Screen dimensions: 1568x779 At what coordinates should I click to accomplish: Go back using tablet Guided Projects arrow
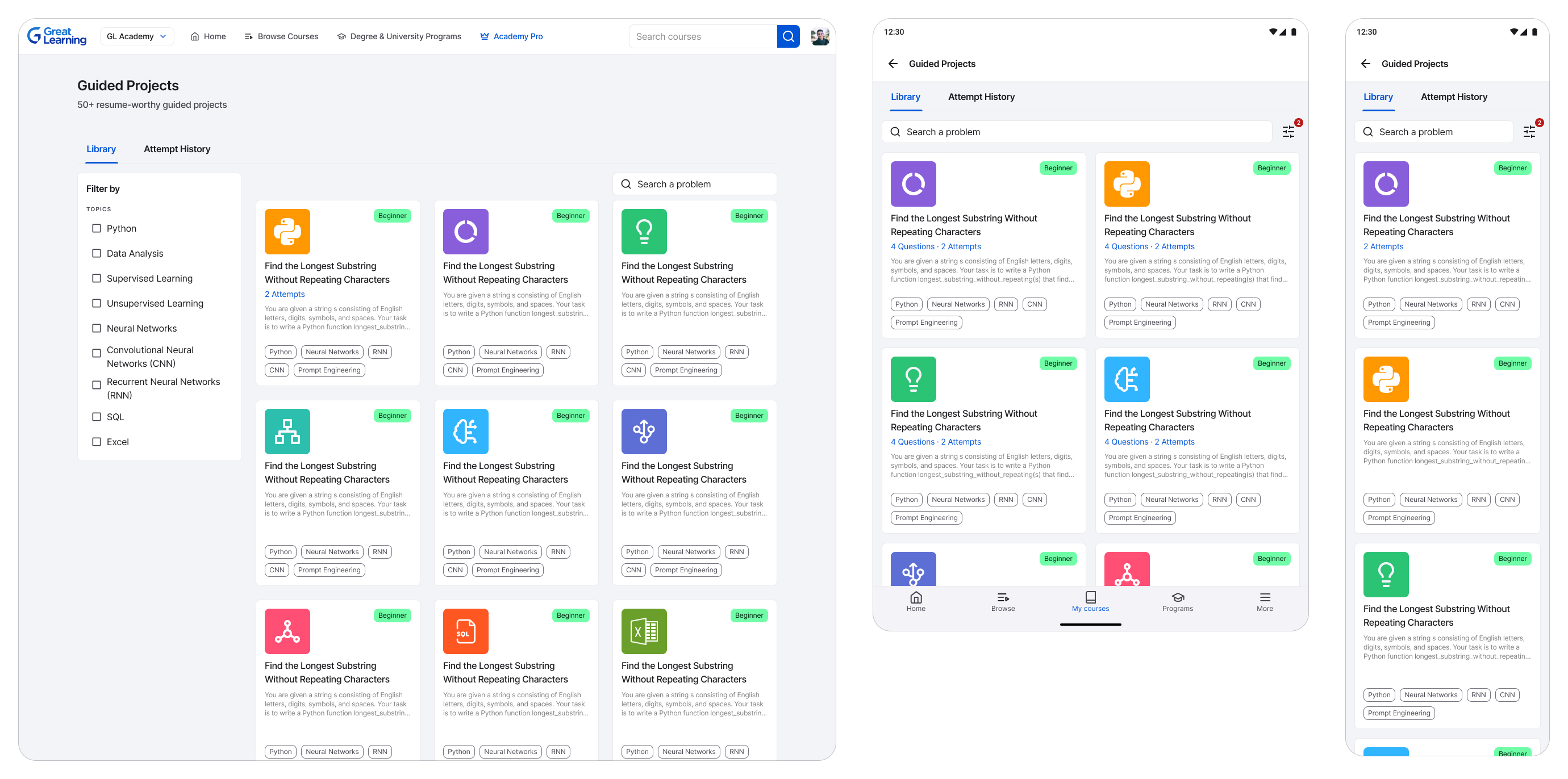point(893,64)
